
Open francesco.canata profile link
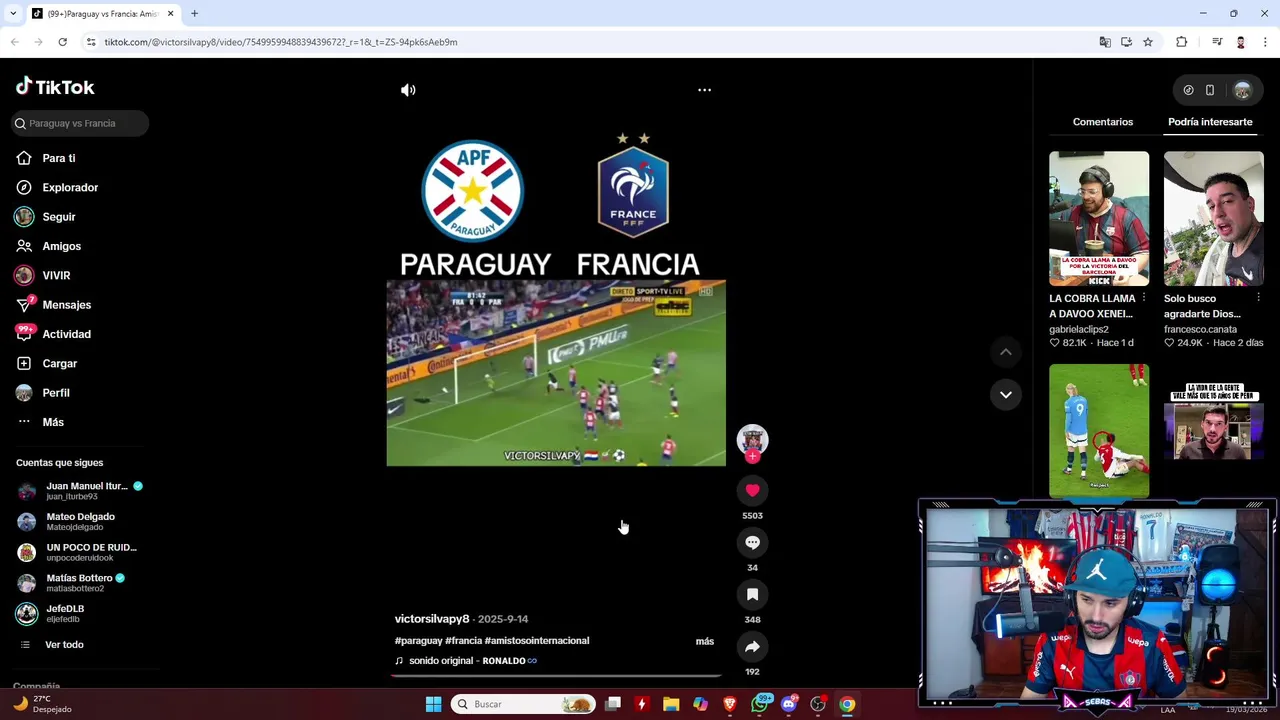(x=1200, y=329)
